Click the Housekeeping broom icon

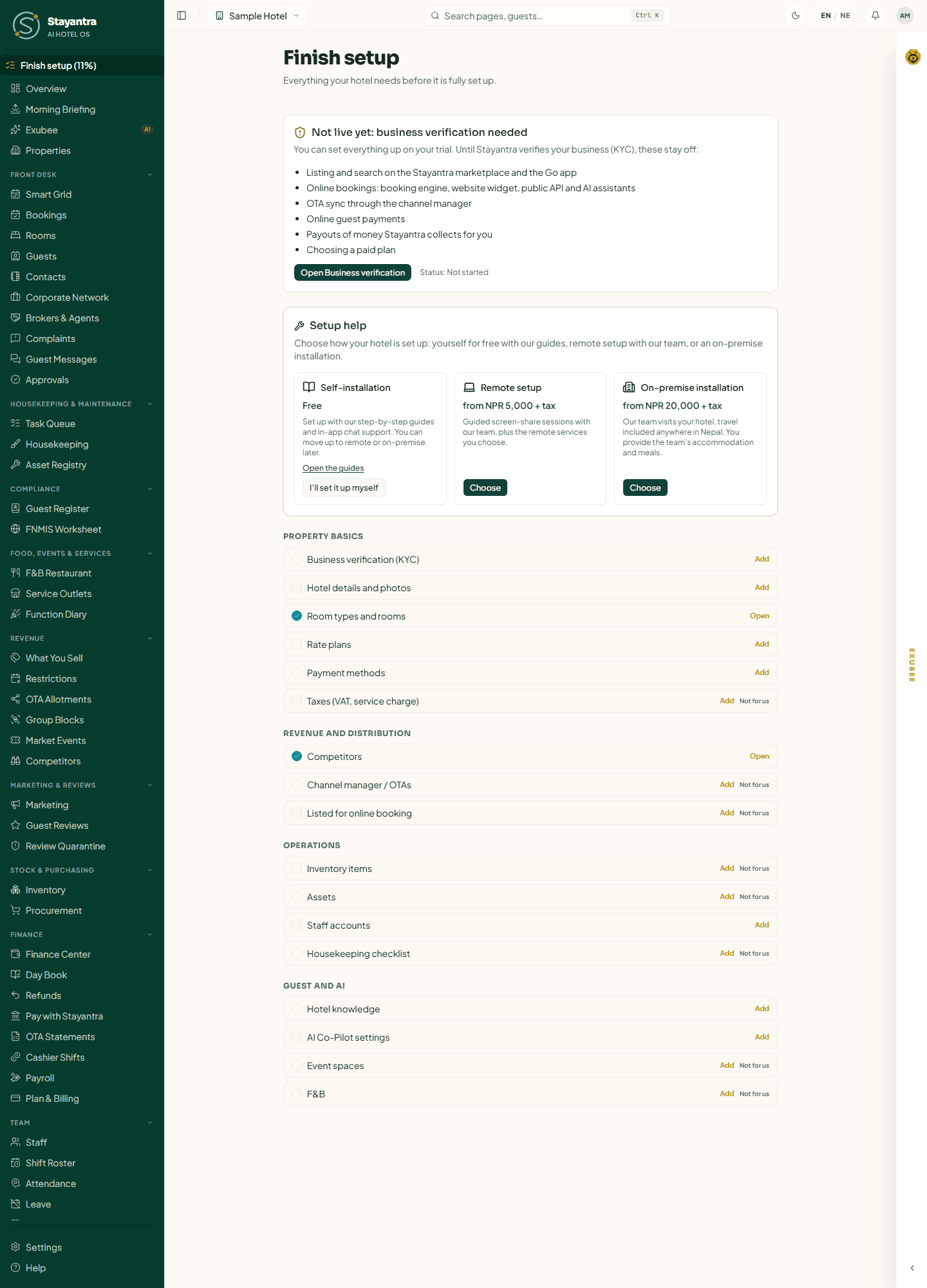click(x=15, y=444)
